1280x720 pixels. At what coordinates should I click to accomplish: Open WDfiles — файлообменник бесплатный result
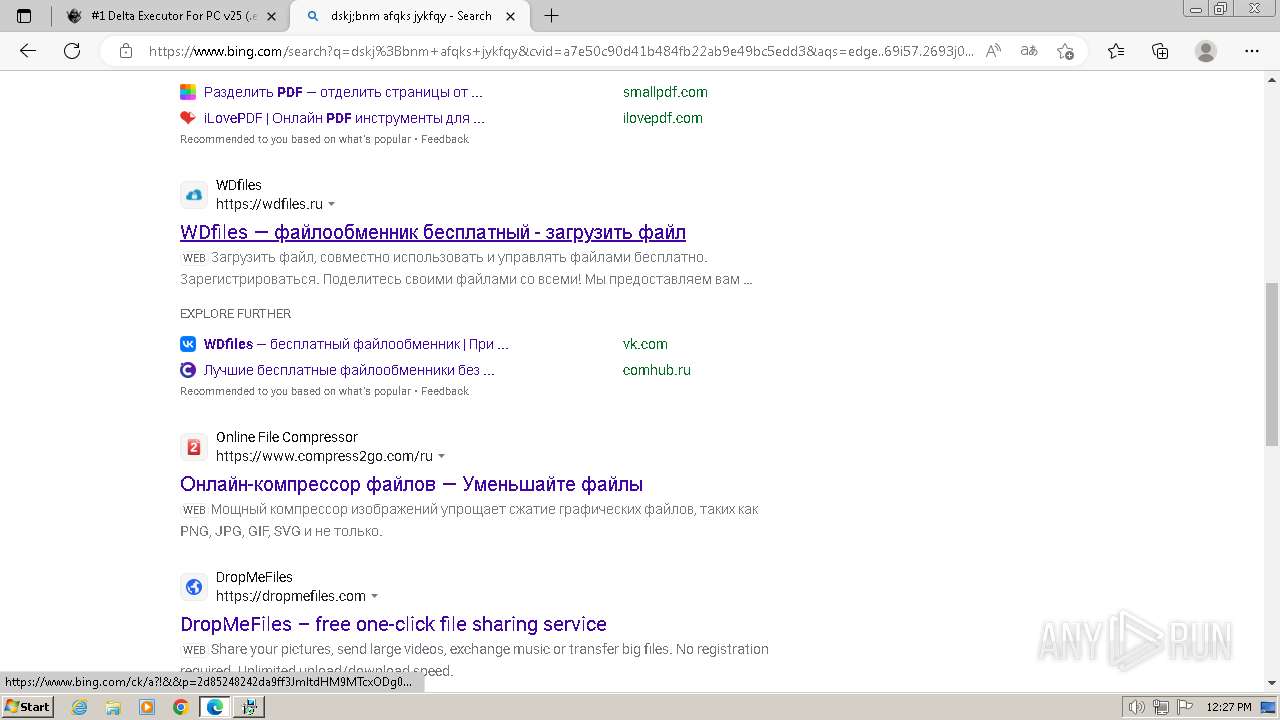[433, 232]
